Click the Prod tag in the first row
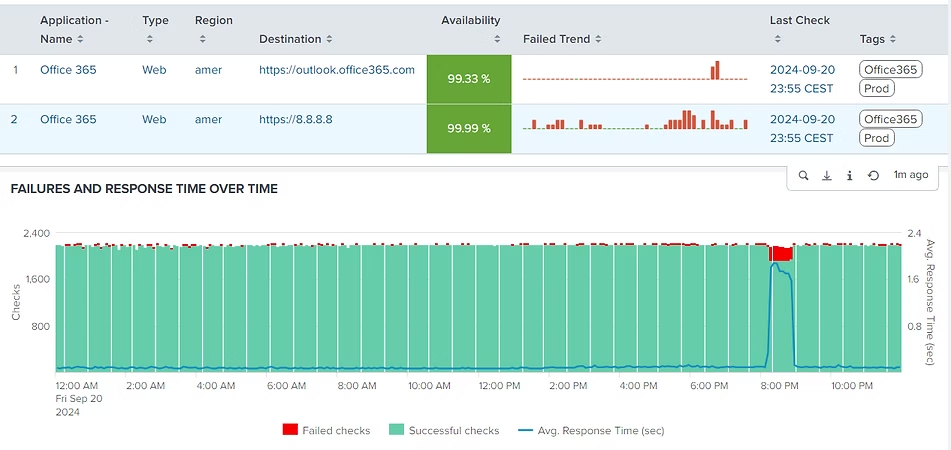This screenshot has height=450, width=951. pyautogui.click(x=876, y=88)
